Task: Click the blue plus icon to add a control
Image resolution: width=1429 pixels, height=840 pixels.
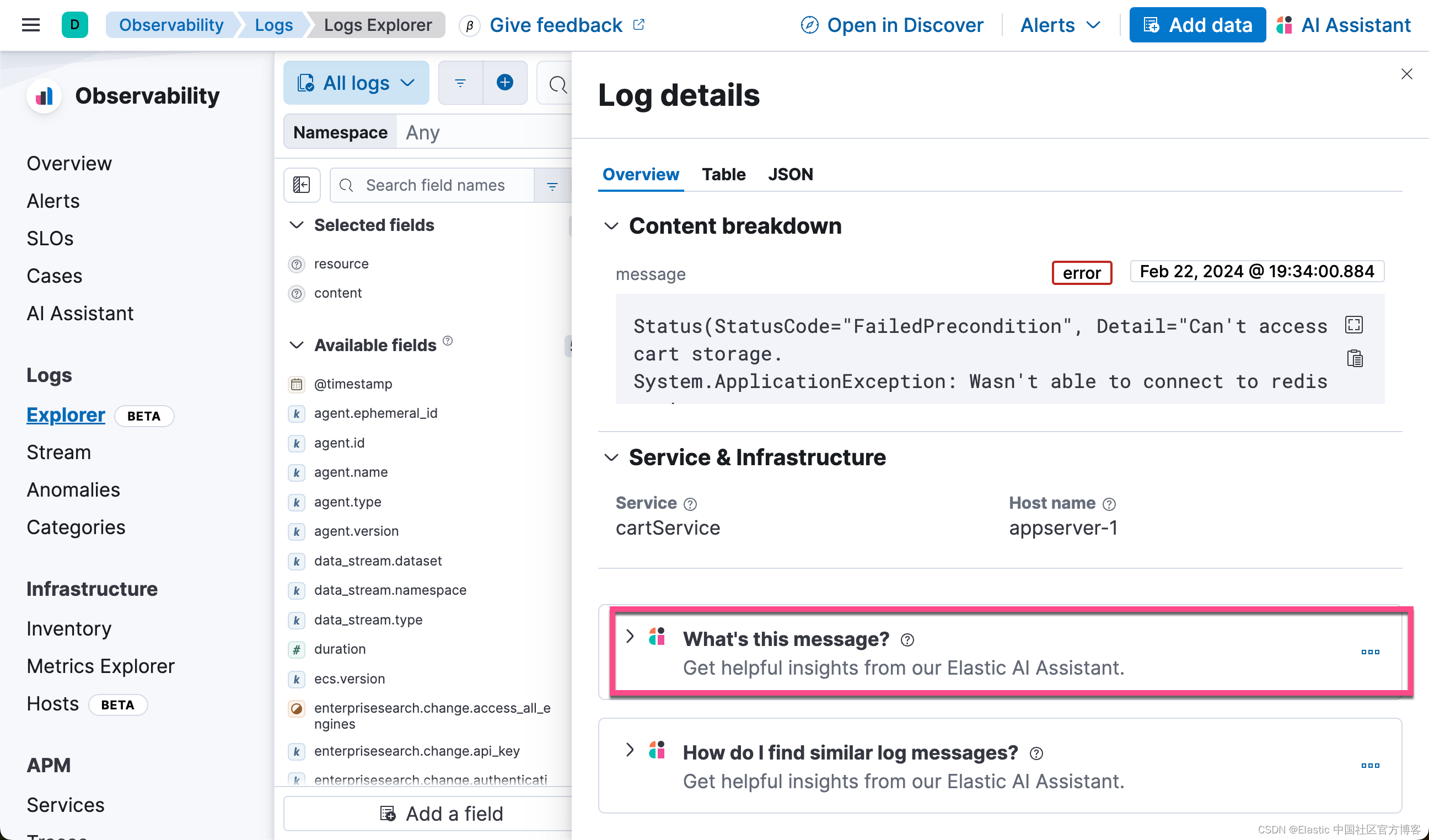Action: click(504, 83)
